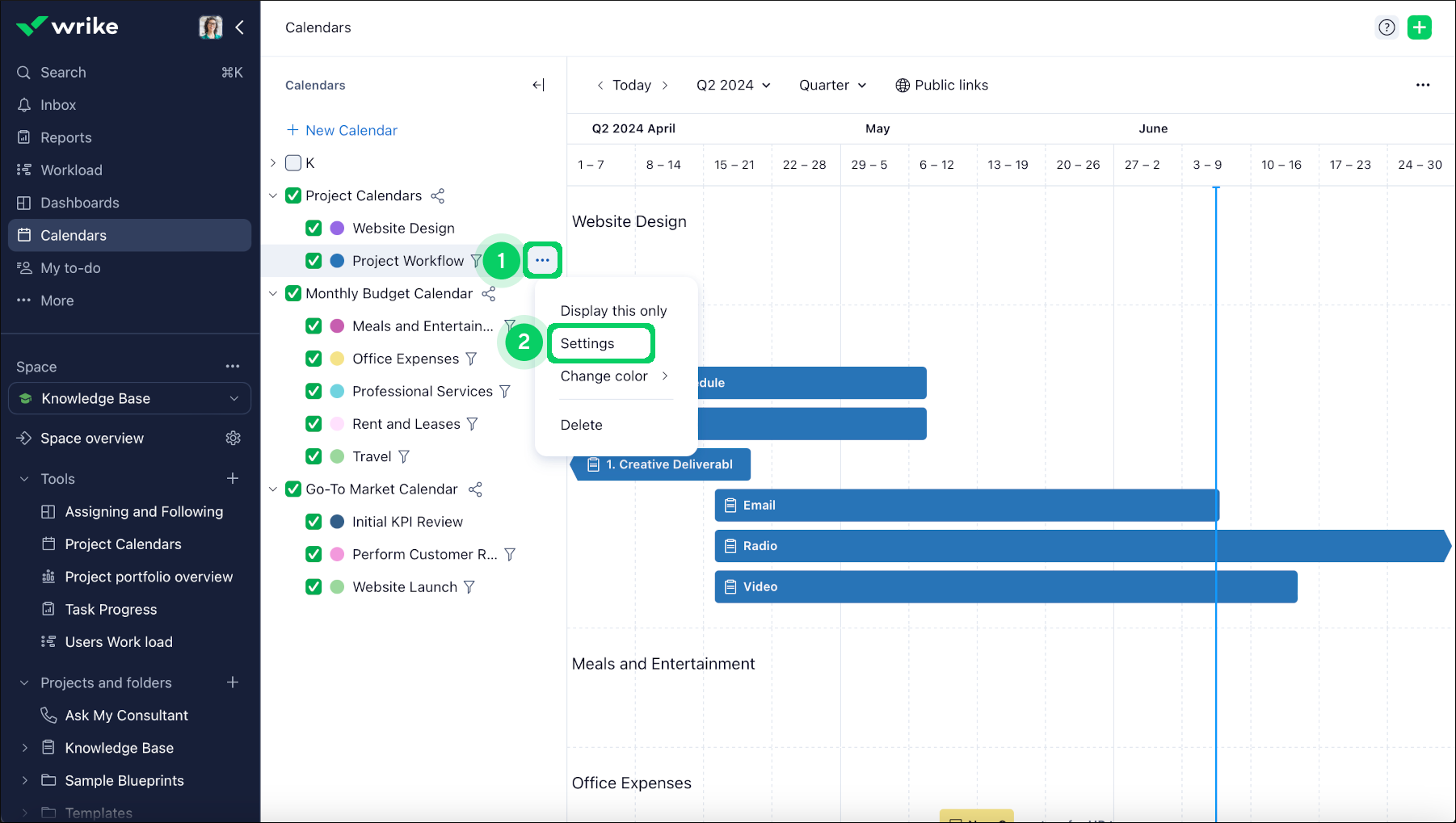Click three-dot menu beside Project Workflow
This screenshot has height=823, width=1456.
542,260
